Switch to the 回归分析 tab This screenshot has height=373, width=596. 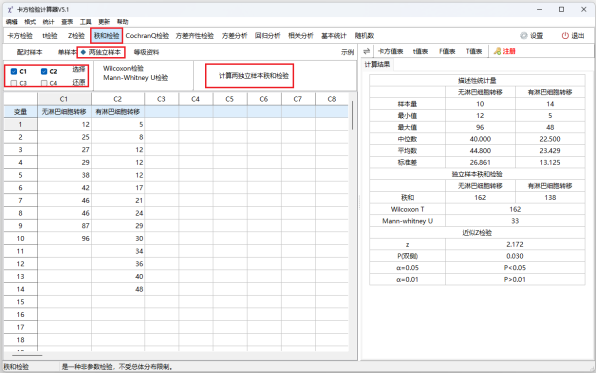pyautogui.click(x=268, y=36)
